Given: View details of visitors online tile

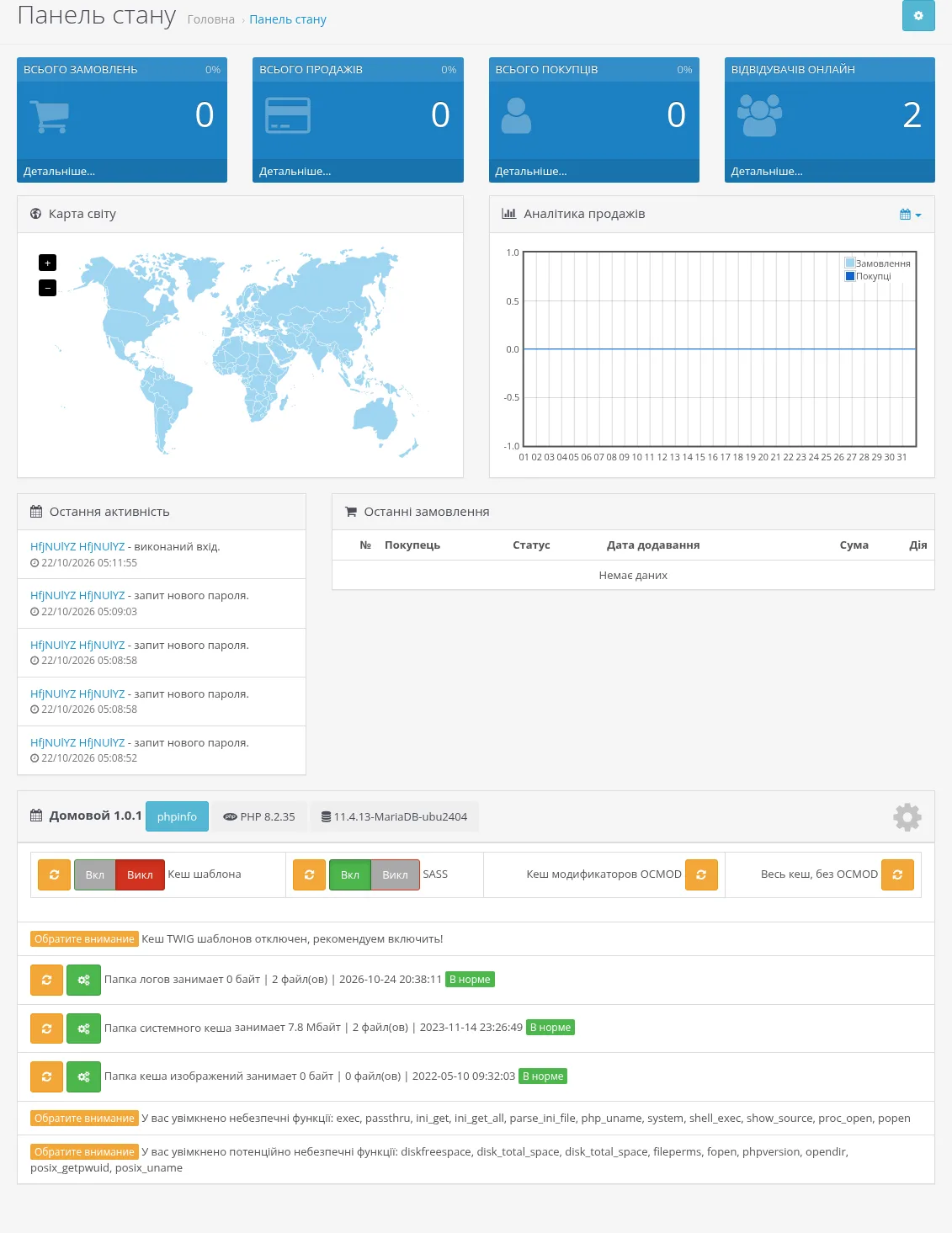Looking at the screenshot, I should click(x=767, y=171).
